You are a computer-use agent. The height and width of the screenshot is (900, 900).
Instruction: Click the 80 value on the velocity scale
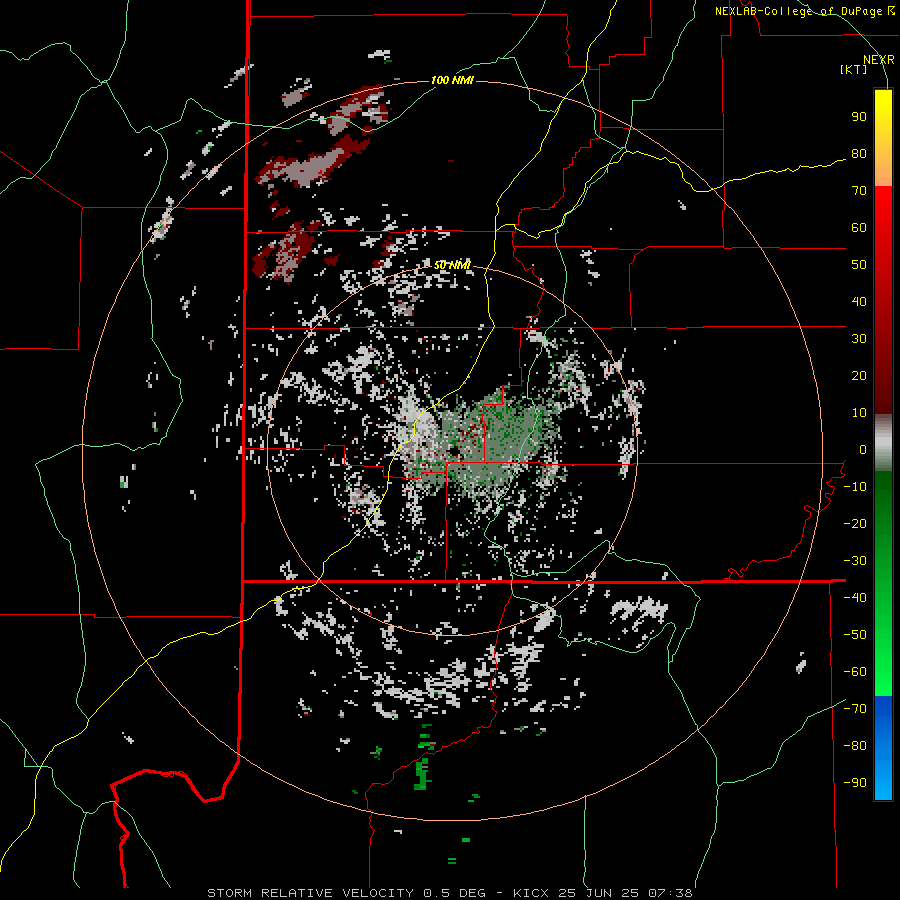859,154
